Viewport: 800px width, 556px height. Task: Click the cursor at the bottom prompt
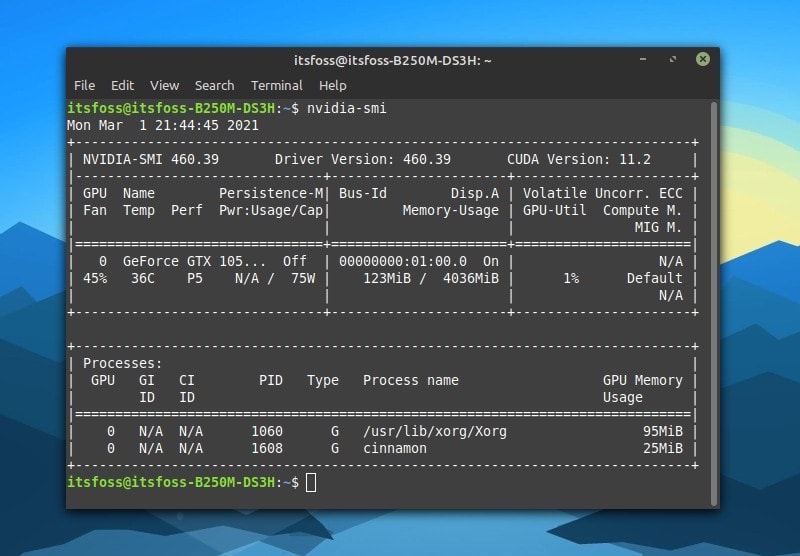(x=311, y=483)
